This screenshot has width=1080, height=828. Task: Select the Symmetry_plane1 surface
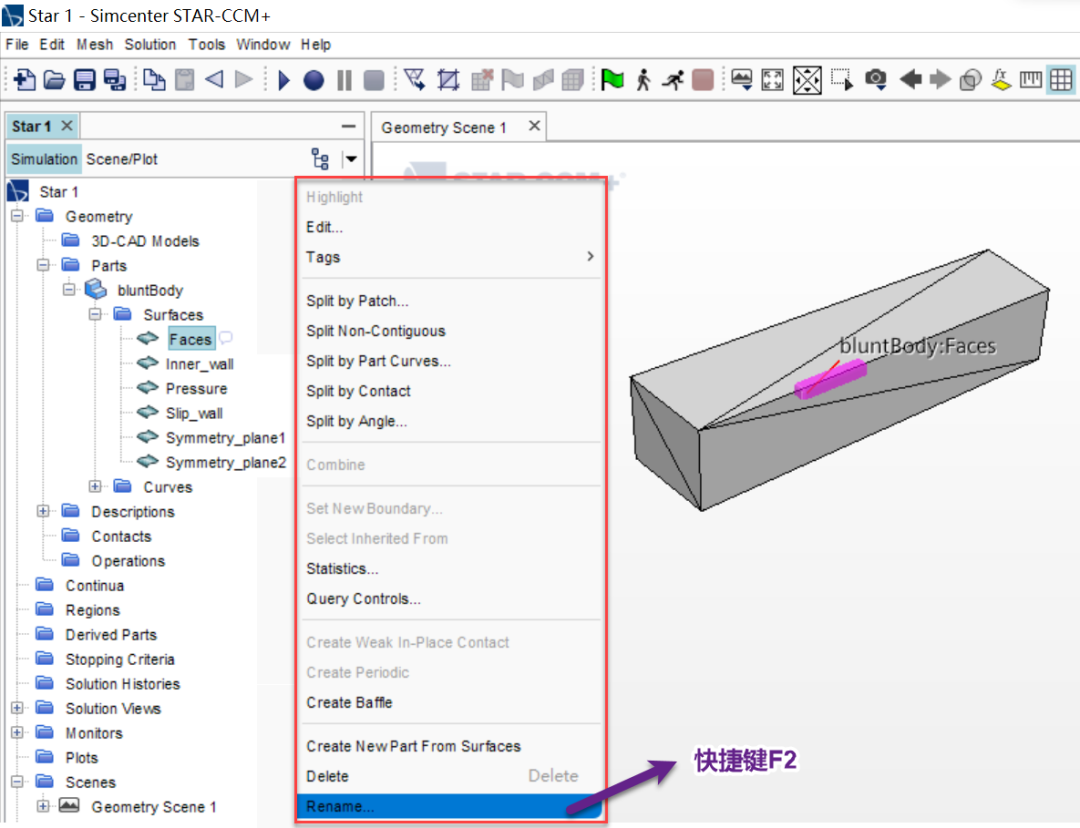coord(226,438)
